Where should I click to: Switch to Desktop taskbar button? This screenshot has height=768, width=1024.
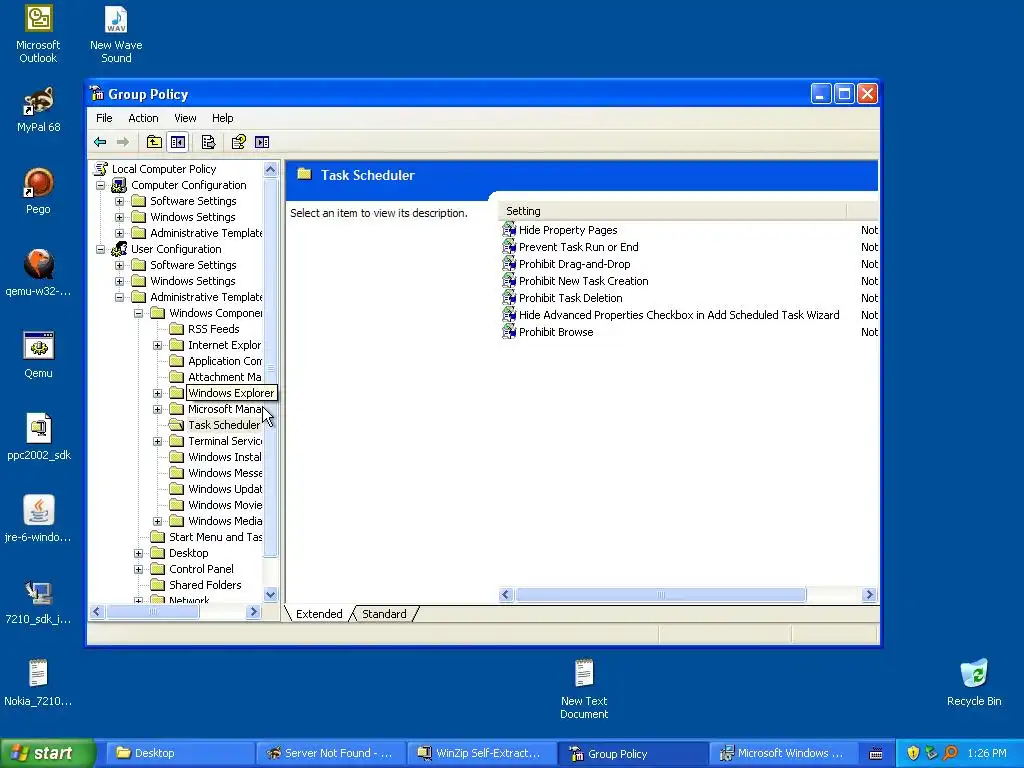click(x=179, y=753)
